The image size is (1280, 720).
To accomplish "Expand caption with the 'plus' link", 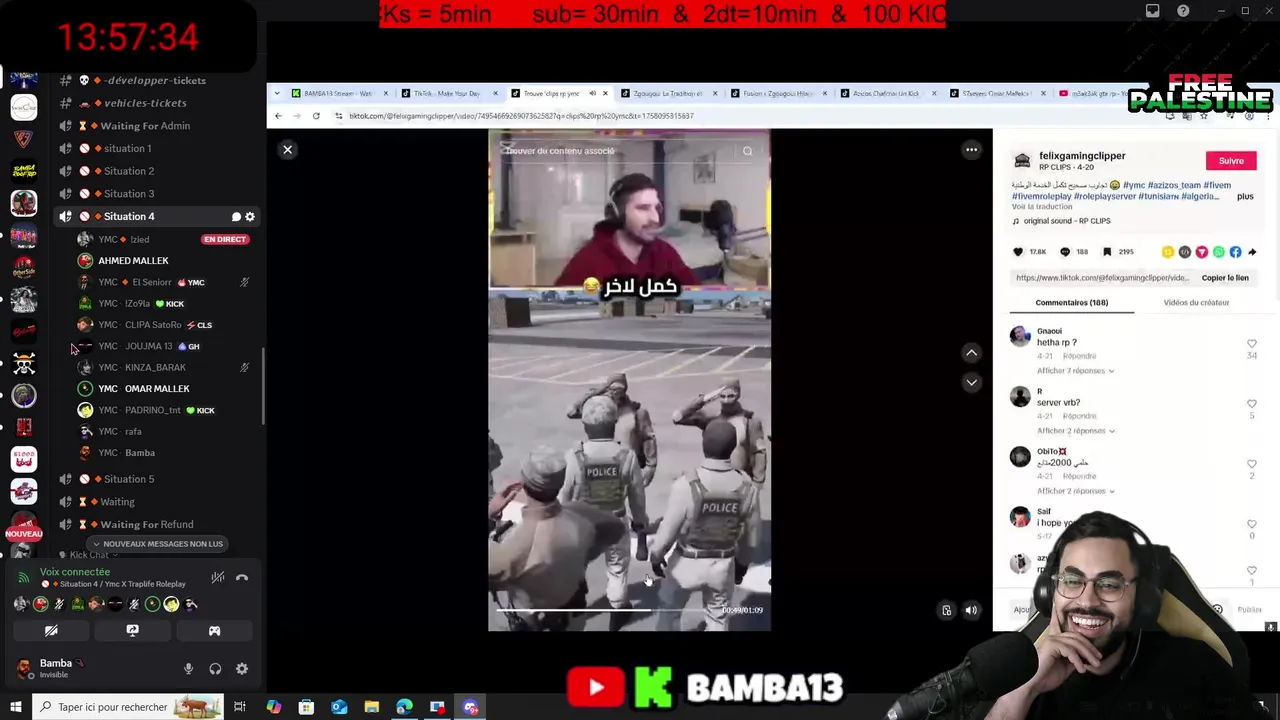I will pos(1245,196).
